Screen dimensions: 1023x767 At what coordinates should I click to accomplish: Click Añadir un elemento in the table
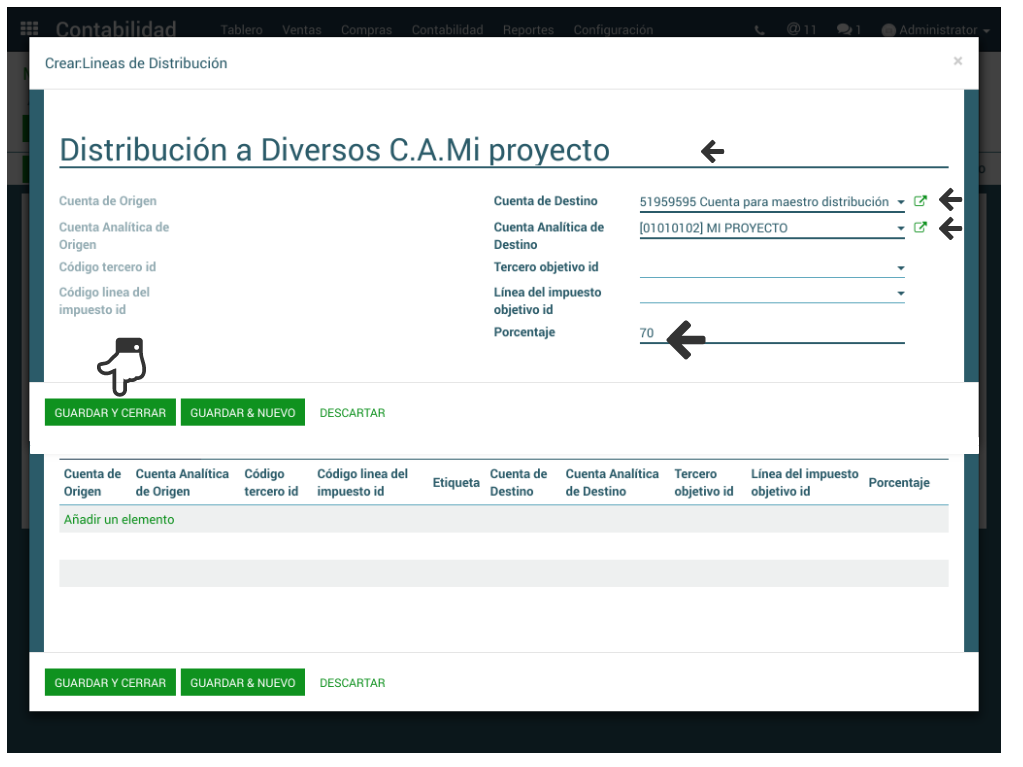[x=119, y=519]
